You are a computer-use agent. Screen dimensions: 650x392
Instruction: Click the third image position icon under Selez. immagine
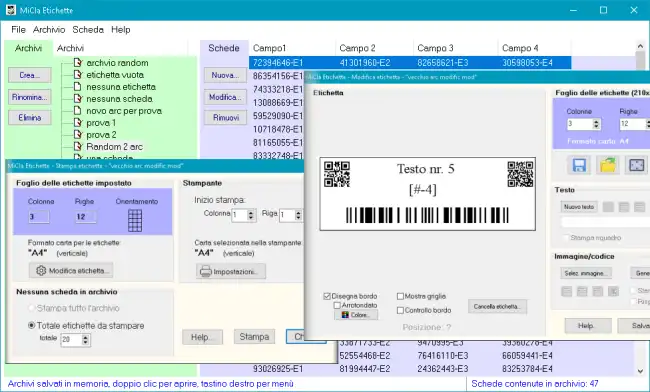598,291
